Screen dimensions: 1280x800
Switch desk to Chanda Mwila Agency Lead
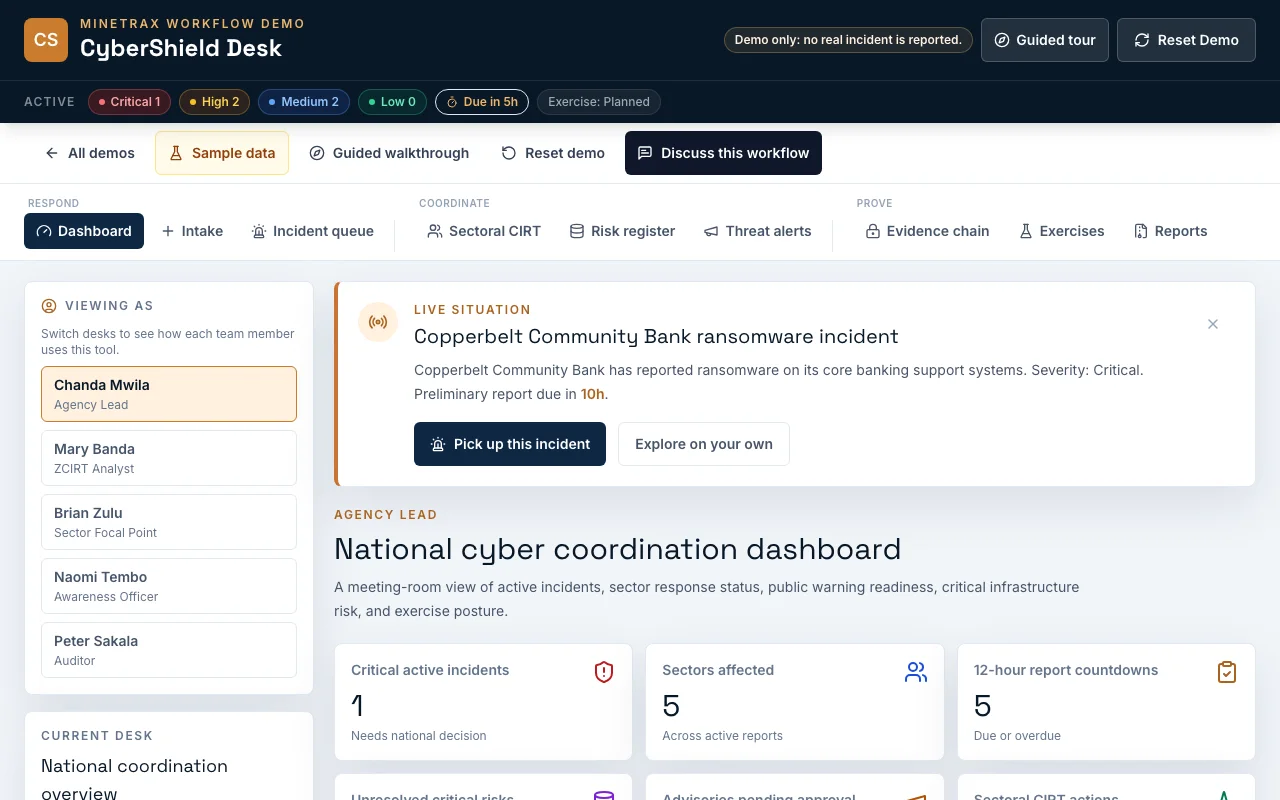pyautogui.click(x=169, y=394)
